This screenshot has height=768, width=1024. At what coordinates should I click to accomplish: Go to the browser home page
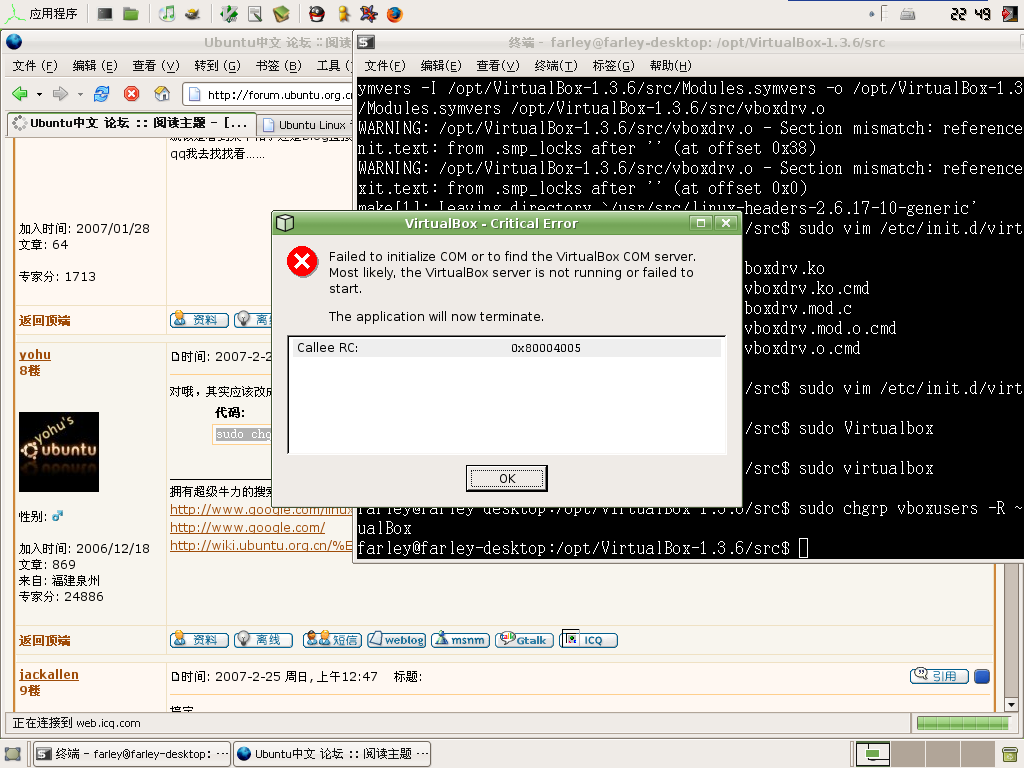(162, 94)
